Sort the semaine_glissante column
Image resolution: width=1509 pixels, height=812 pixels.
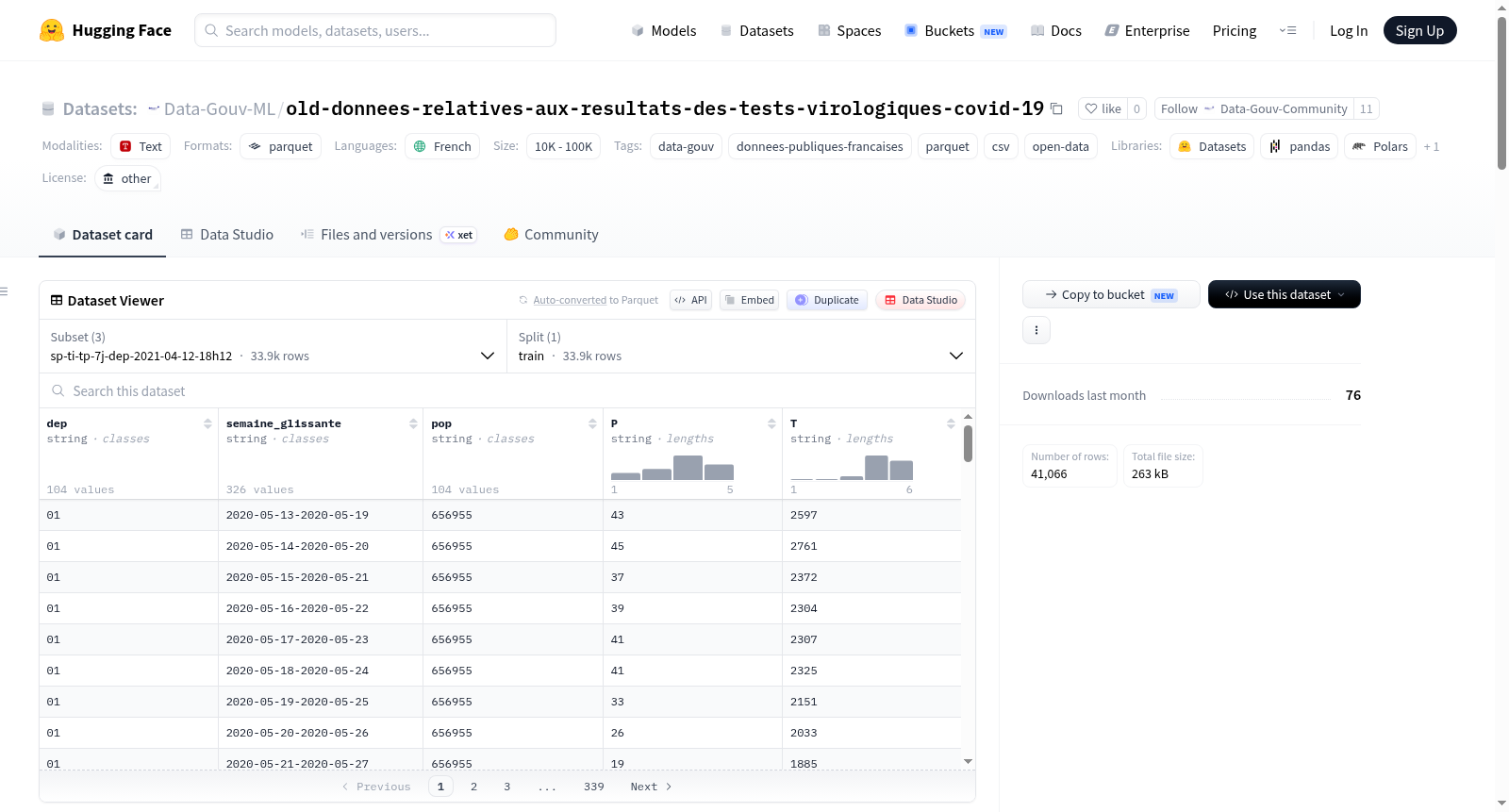[413, 423]
